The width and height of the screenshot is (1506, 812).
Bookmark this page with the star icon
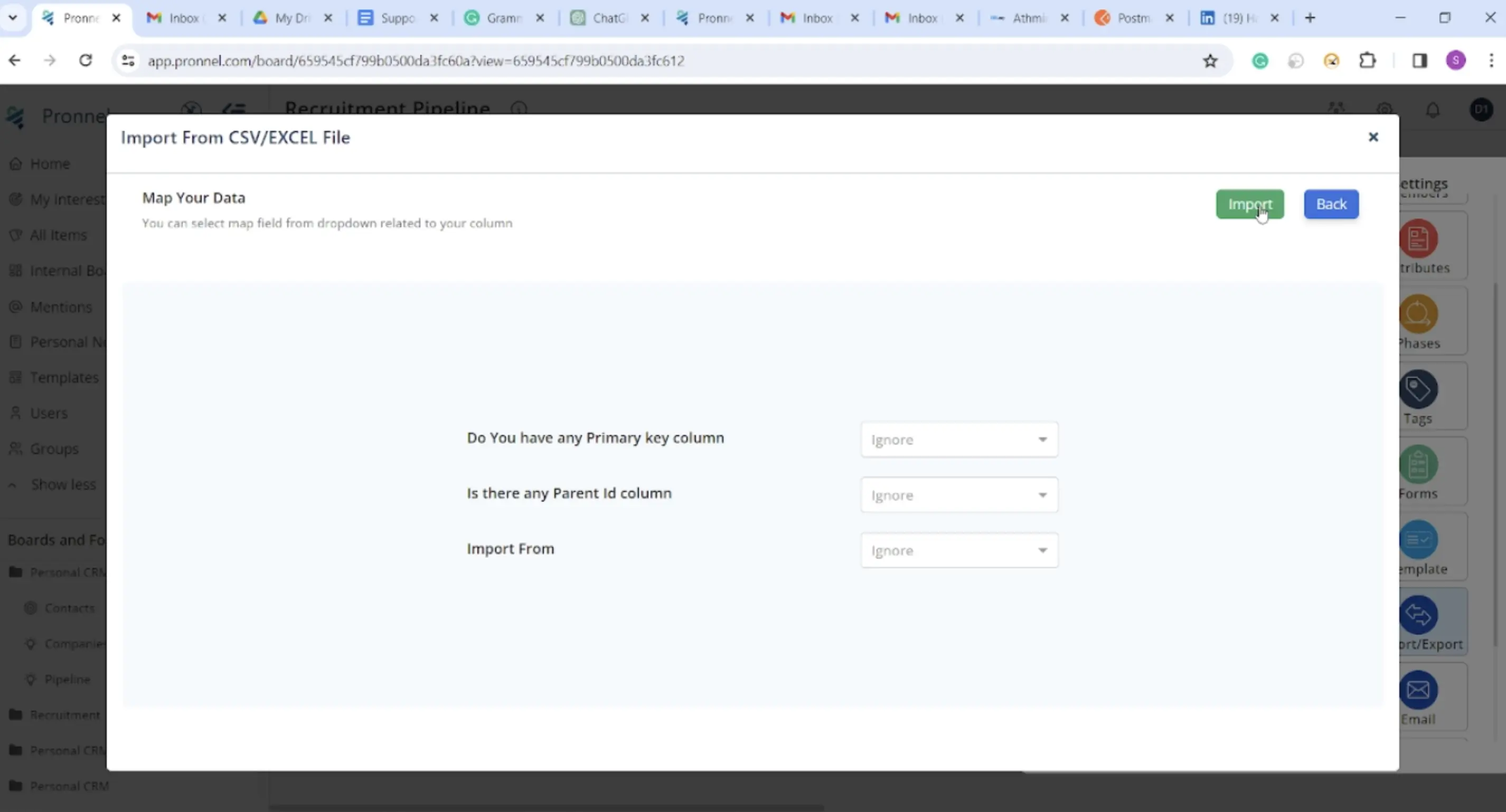click(1210, 61)
